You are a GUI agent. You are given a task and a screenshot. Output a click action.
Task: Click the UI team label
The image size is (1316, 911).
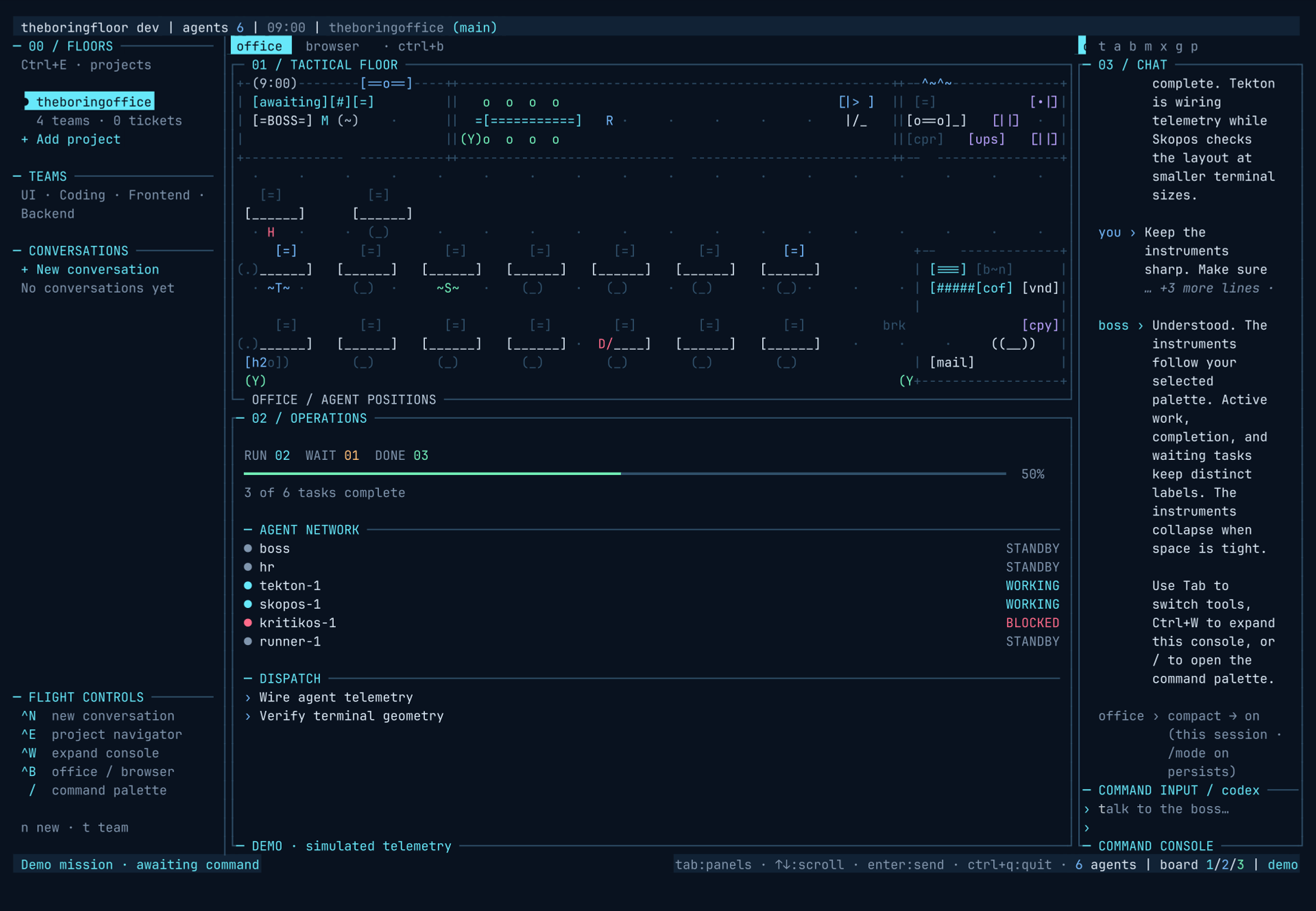[28, 195]
